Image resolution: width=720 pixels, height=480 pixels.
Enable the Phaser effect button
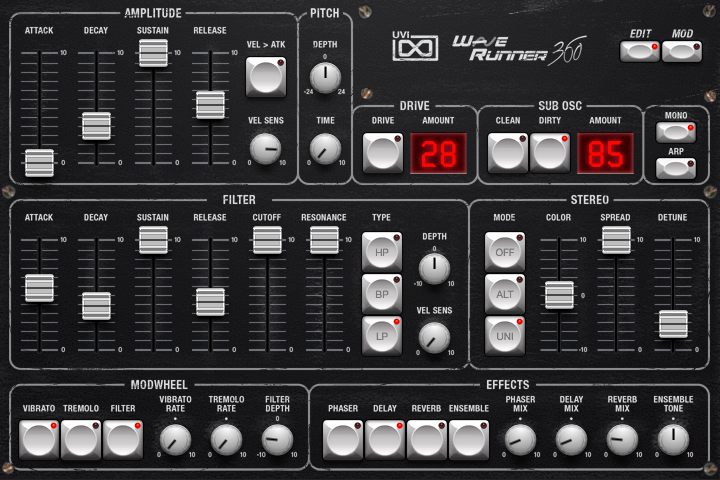point(343,440)
